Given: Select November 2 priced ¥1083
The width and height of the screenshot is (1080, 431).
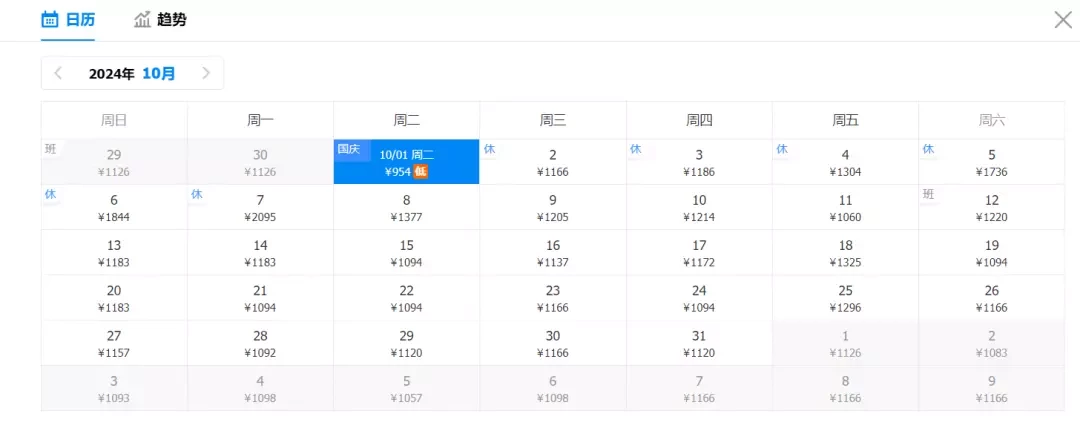Looking at the screenshot, I should pos(992,344).
